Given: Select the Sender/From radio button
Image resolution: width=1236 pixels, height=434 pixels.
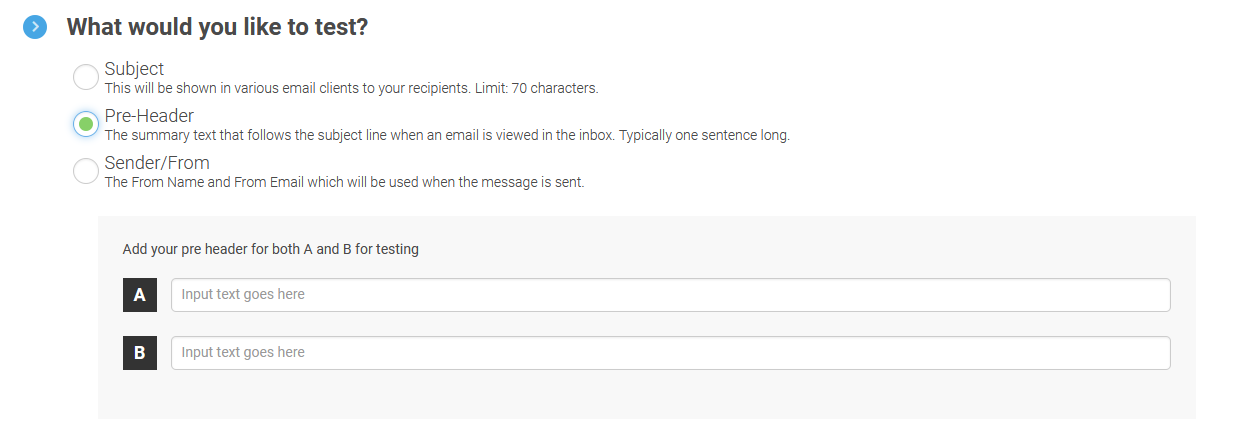Looking at the screenshot, I should [x=86, y=171].
